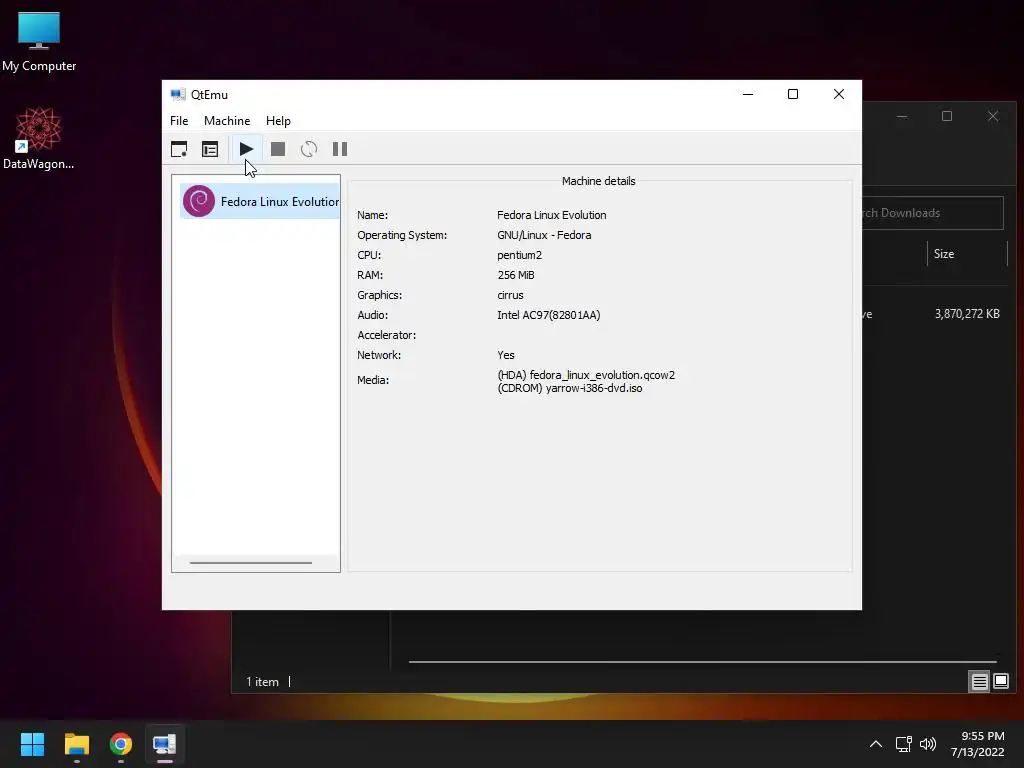Maximize the QtEmu window
Screen dimensions: 1024x768
pyautogui.click(x=793, y=95)
